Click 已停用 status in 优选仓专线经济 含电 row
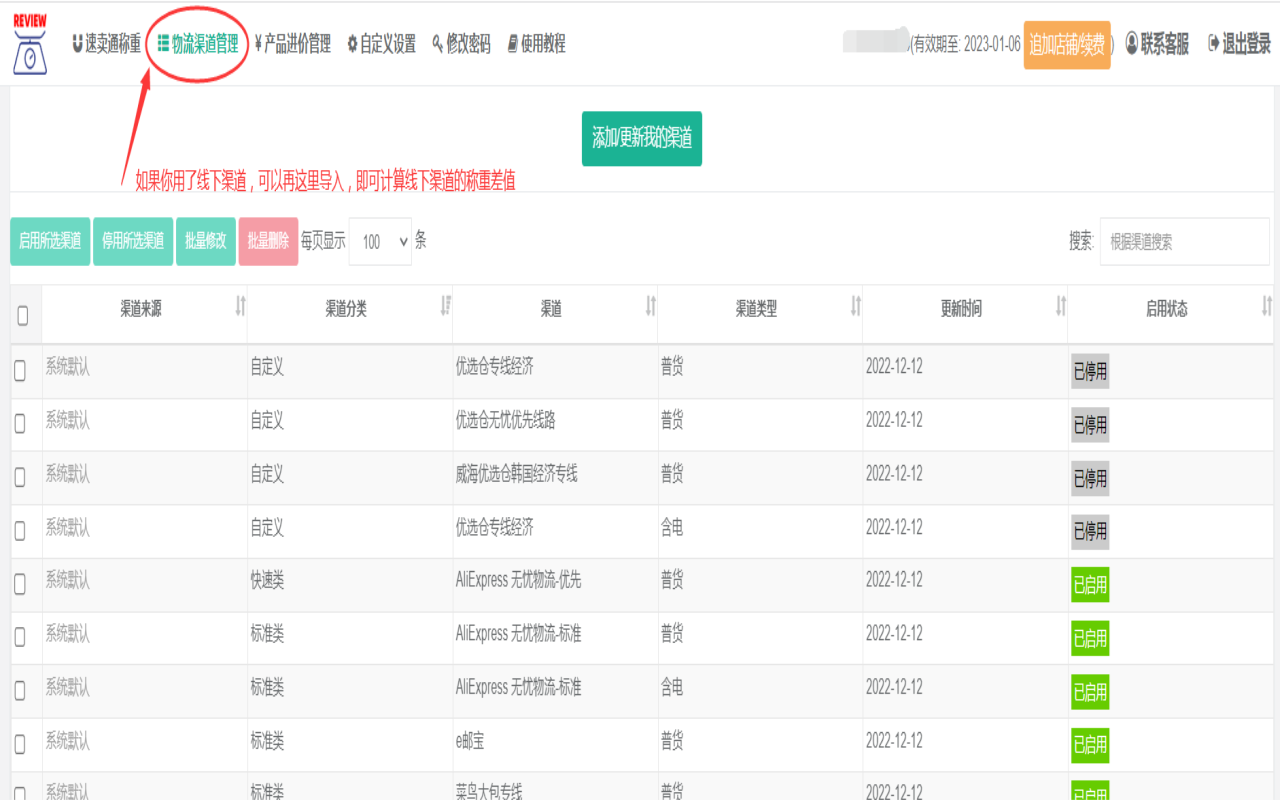Screen dimensions: 1280x800 1090,532
